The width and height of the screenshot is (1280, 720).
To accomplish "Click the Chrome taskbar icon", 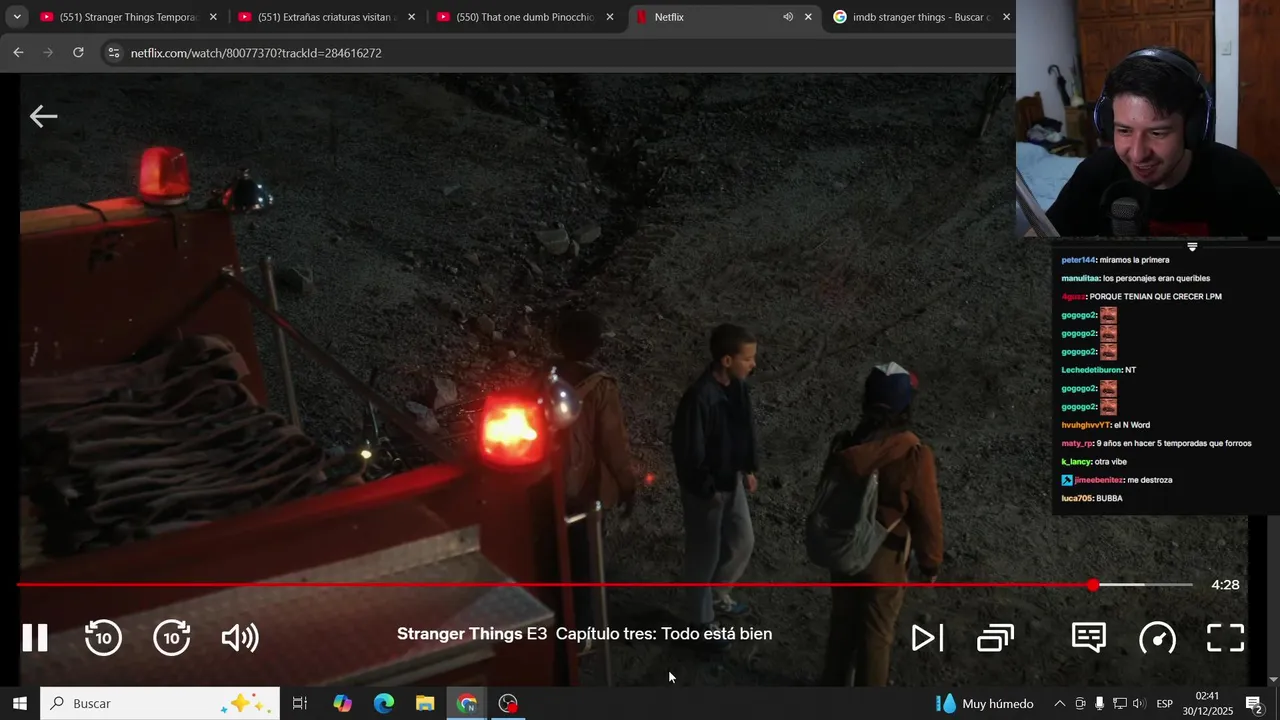I will pos(467,703).
